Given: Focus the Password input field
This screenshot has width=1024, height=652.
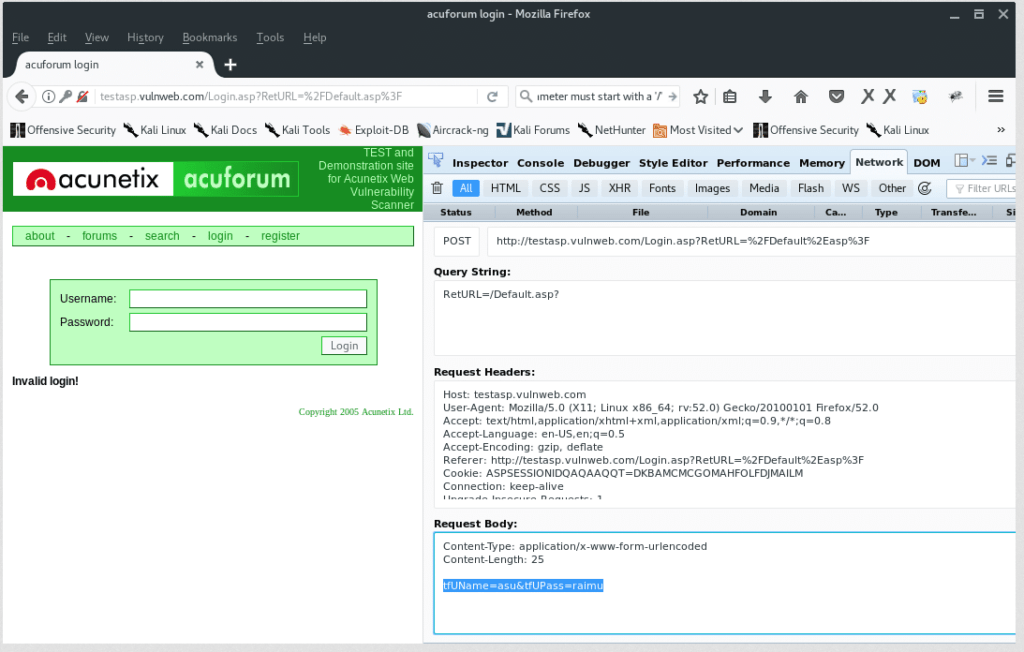Looking at the screenshot, I should pyautogui.click(x=248, y=322).
